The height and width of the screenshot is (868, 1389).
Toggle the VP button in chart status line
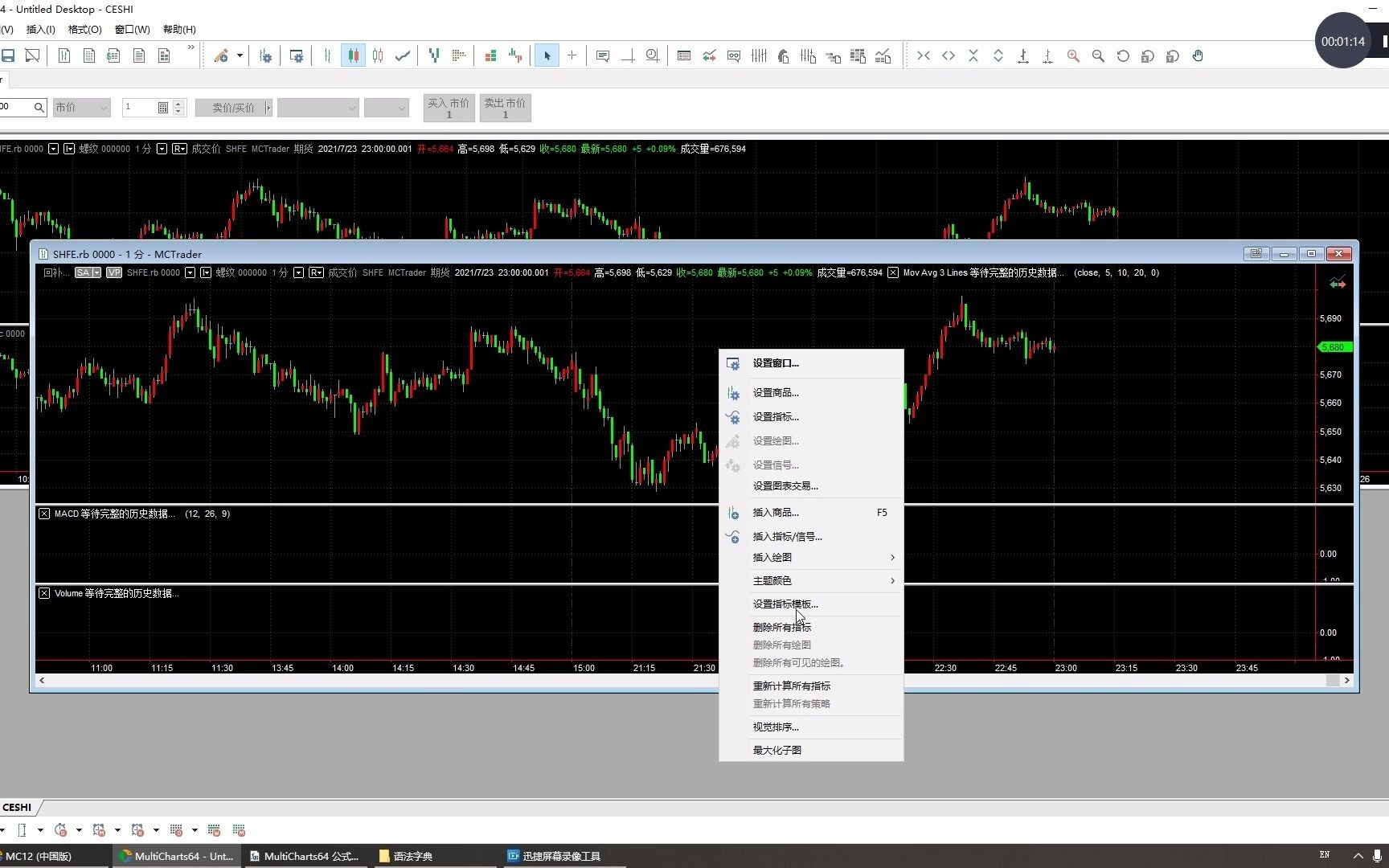click(x=114, y=272)
